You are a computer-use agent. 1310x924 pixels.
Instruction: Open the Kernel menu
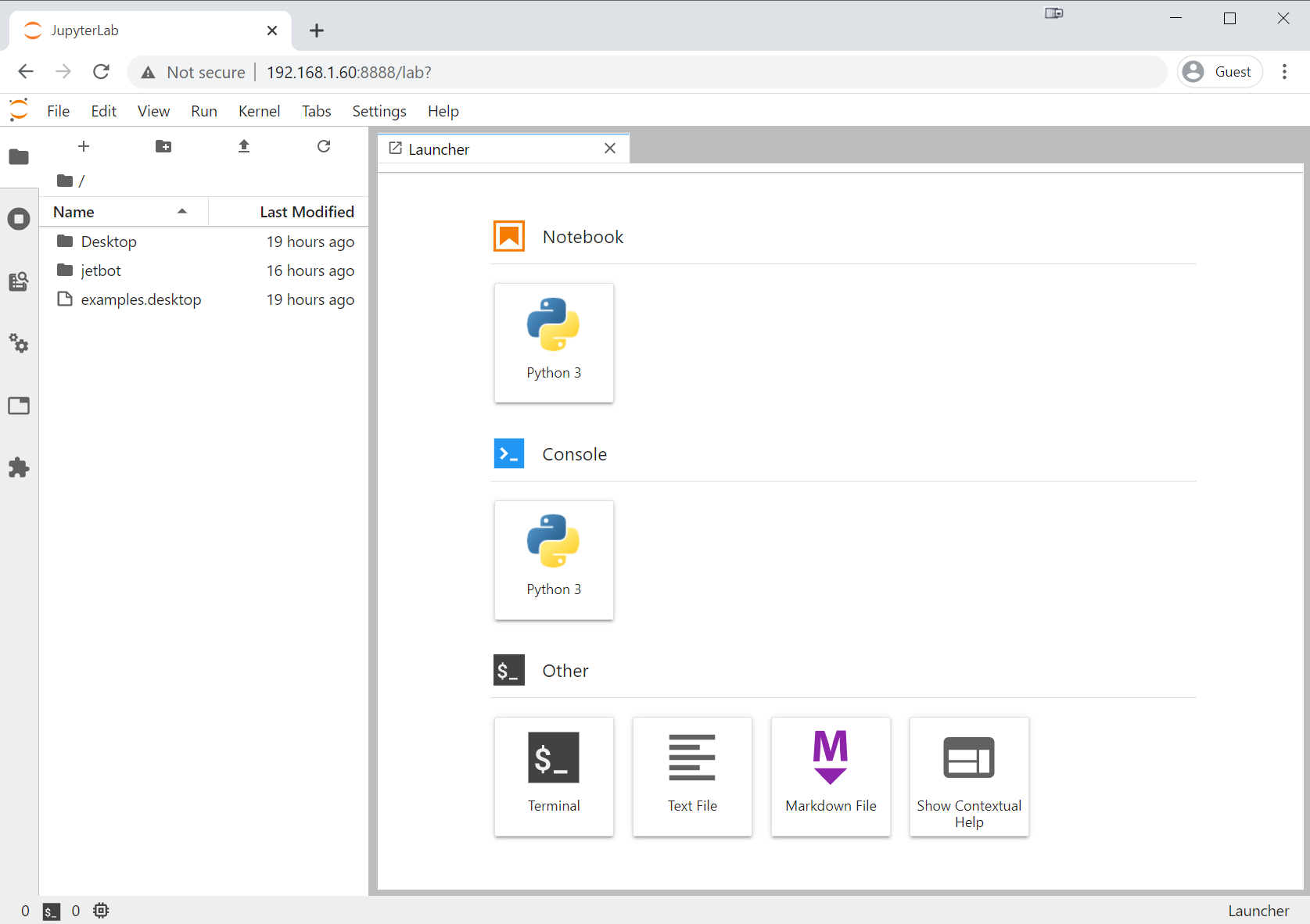pyautogui.click(x=260, y=111)
